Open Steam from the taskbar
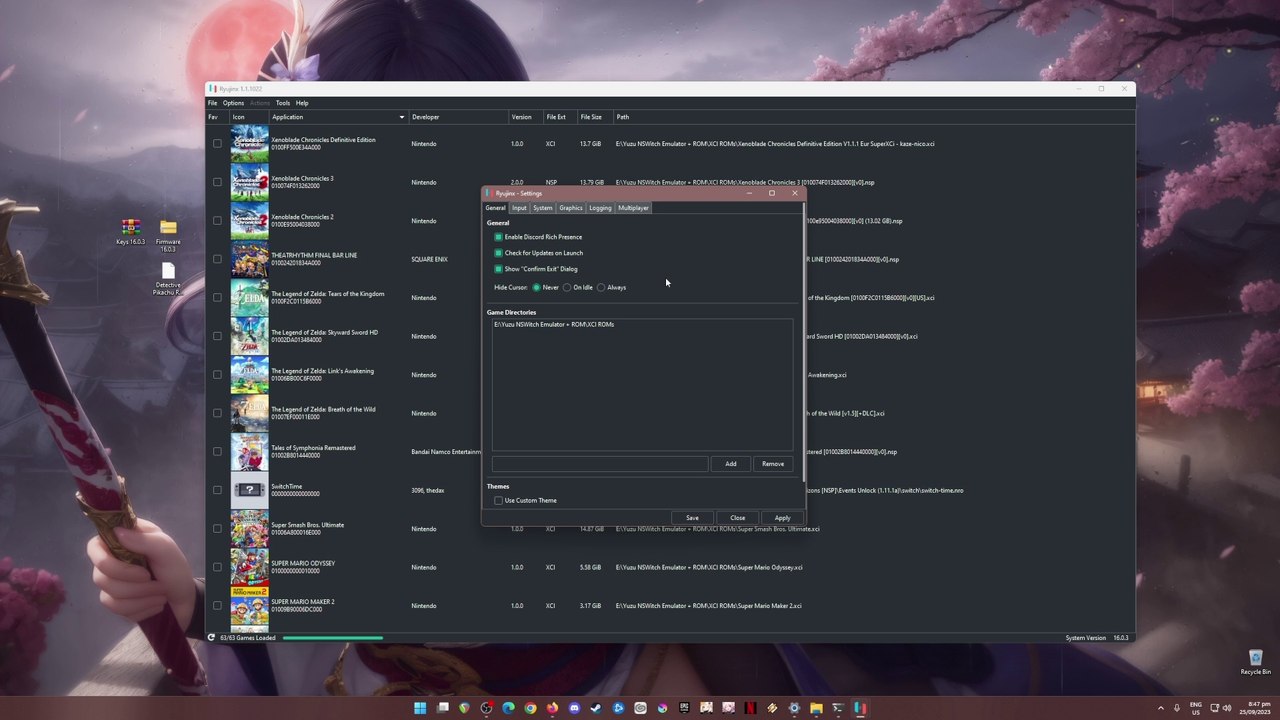 [x=596, y=708]
